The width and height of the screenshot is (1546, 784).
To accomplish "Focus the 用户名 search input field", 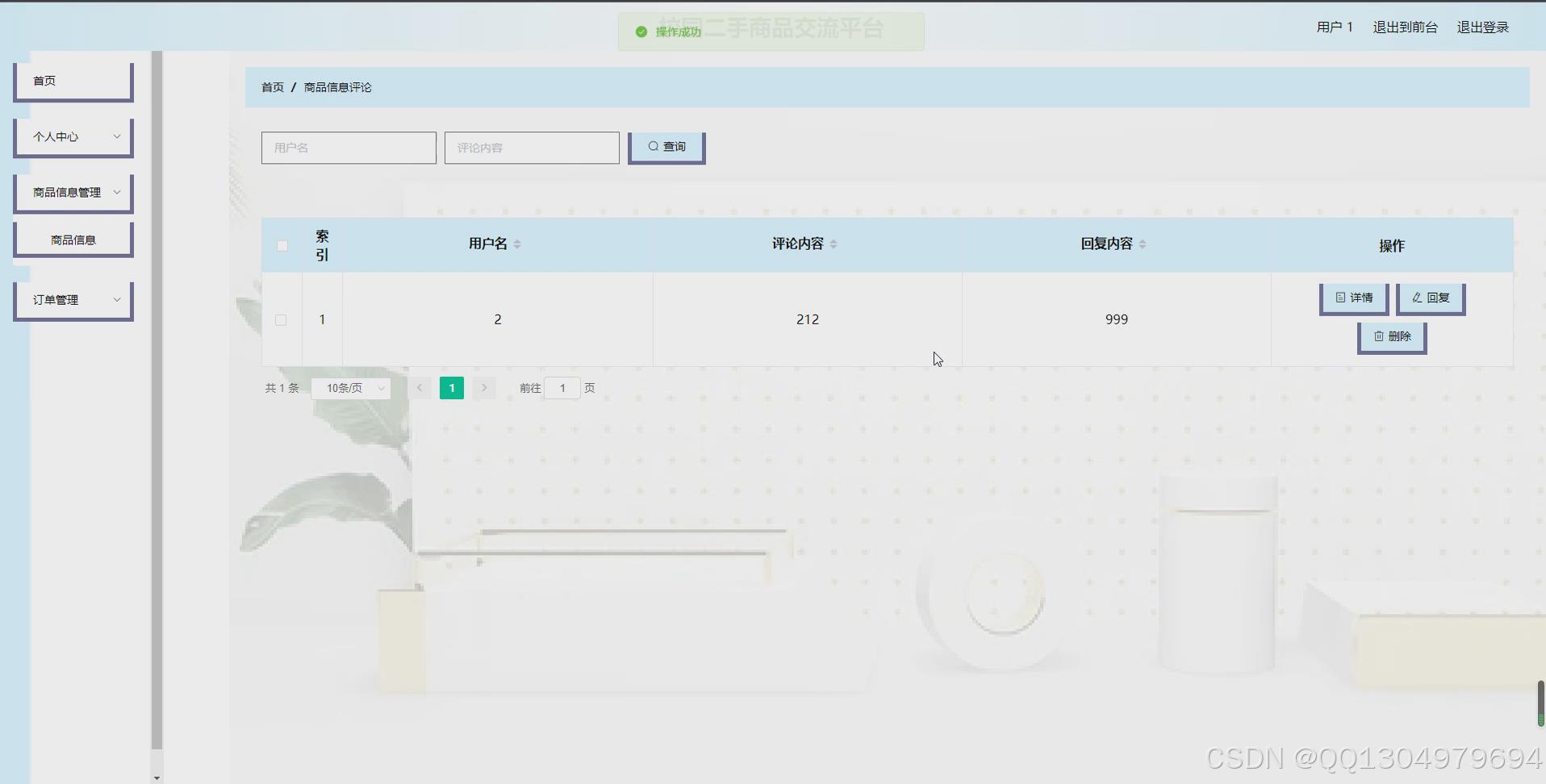I will click(x=349, y=148).
